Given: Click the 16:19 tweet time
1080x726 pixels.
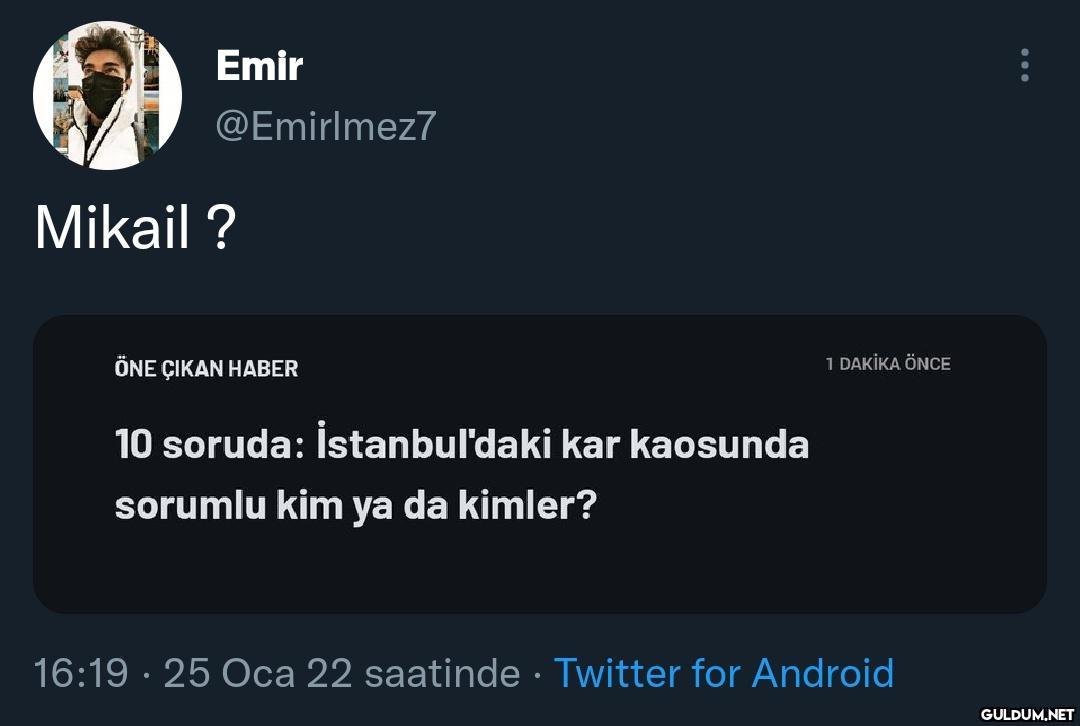Looking at the screenshot, I should [81, 673].
